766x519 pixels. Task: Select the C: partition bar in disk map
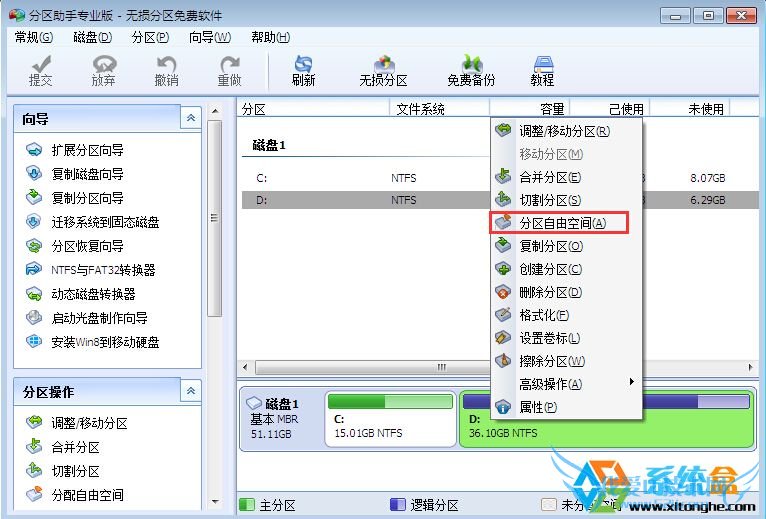390,419
